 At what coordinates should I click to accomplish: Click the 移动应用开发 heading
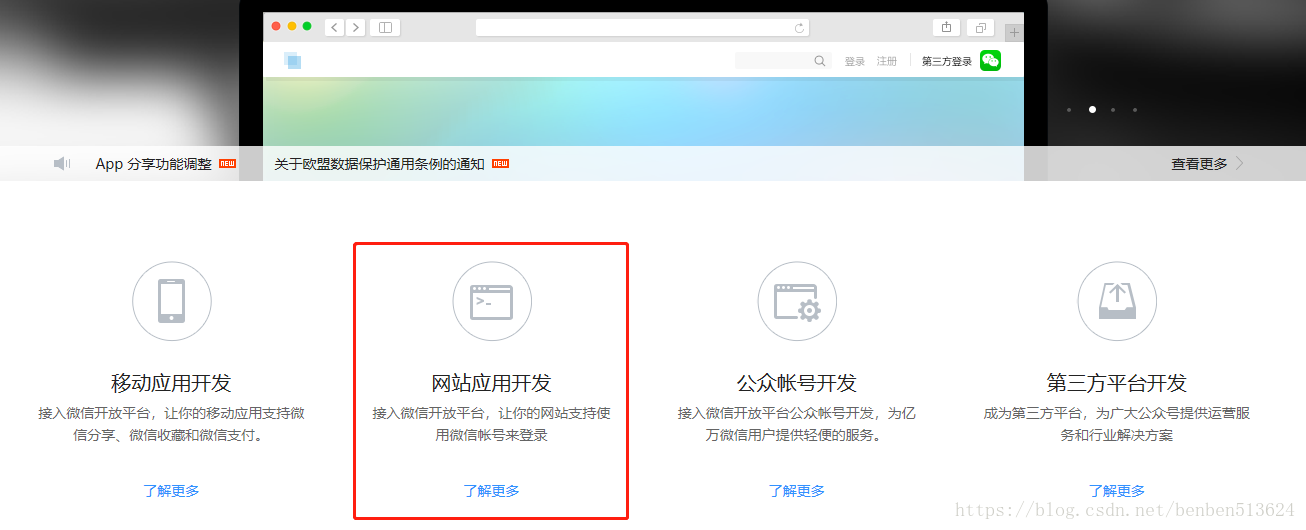(x=171, y=383)
